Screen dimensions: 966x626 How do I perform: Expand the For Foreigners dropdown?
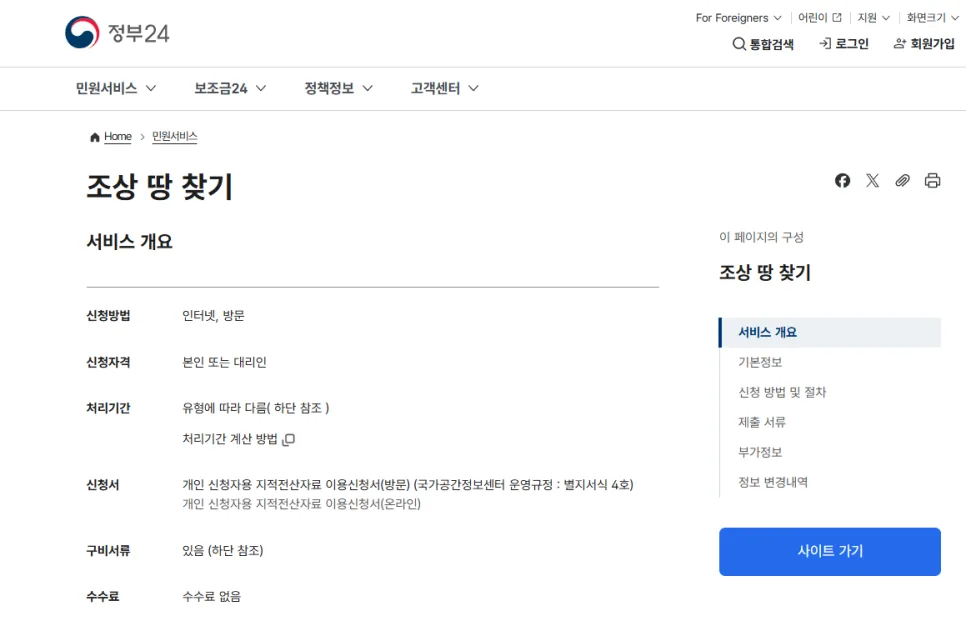(x=738, y=18)
